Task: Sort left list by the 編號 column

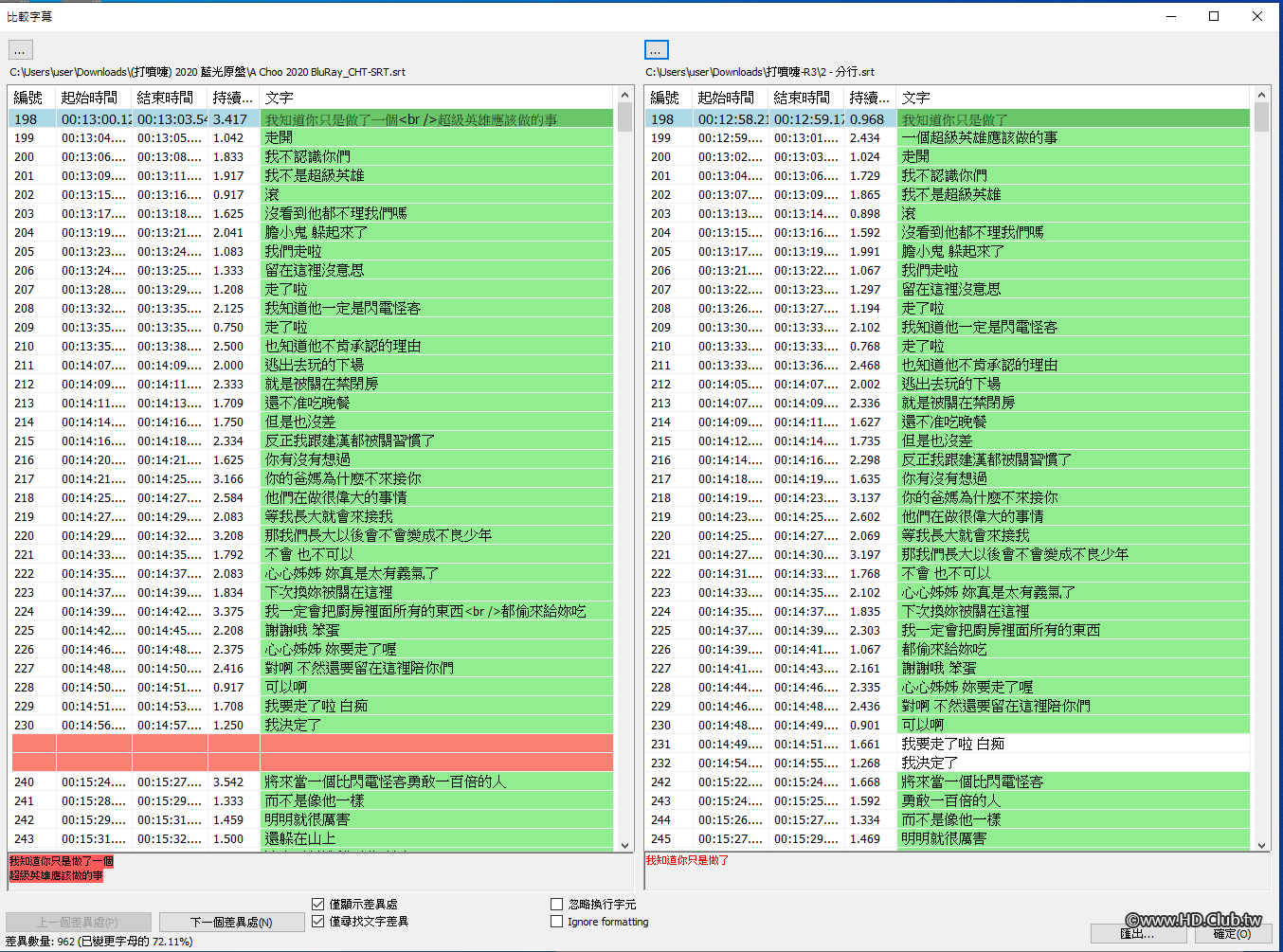Action: (x=27, y=97)
